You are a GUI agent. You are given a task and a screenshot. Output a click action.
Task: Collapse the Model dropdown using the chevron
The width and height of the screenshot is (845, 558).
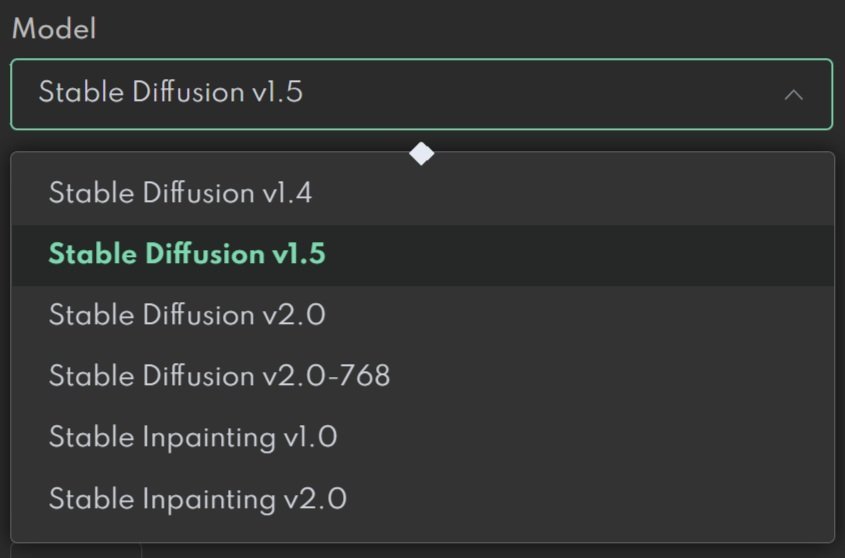[793, 95]
